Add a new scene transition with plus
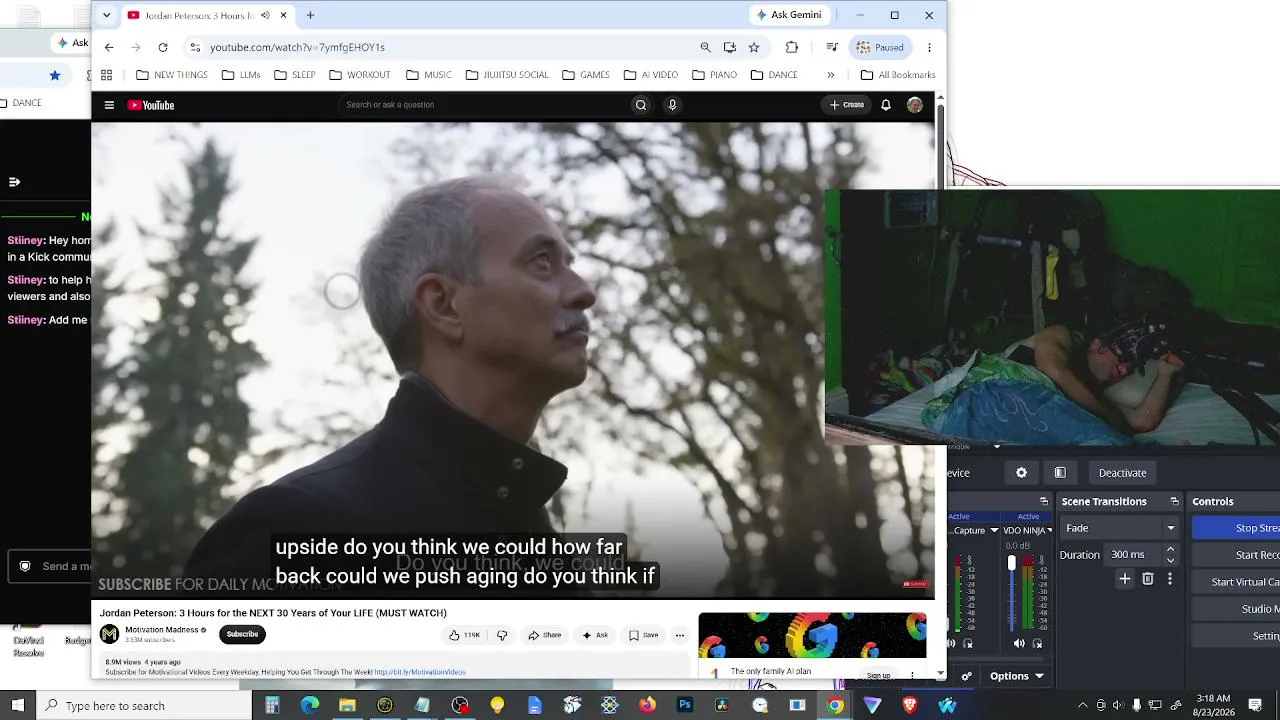 1125,579
